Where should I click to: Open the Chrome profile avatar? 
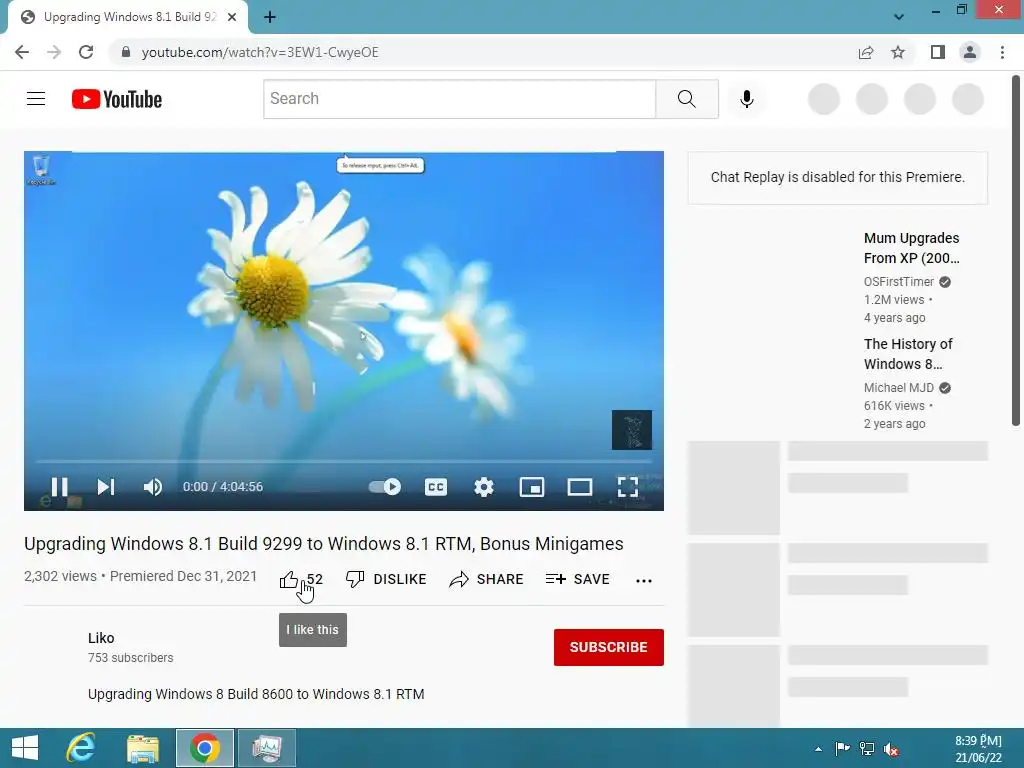coord(970,52)
